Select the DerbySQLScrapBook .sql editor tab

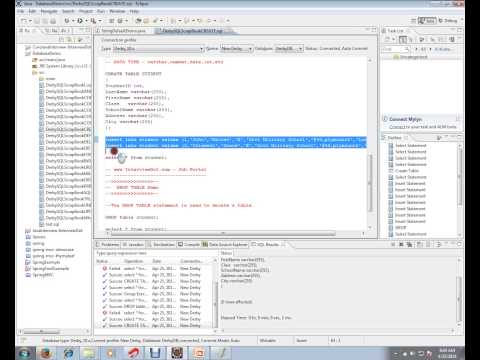coord(192,31)
